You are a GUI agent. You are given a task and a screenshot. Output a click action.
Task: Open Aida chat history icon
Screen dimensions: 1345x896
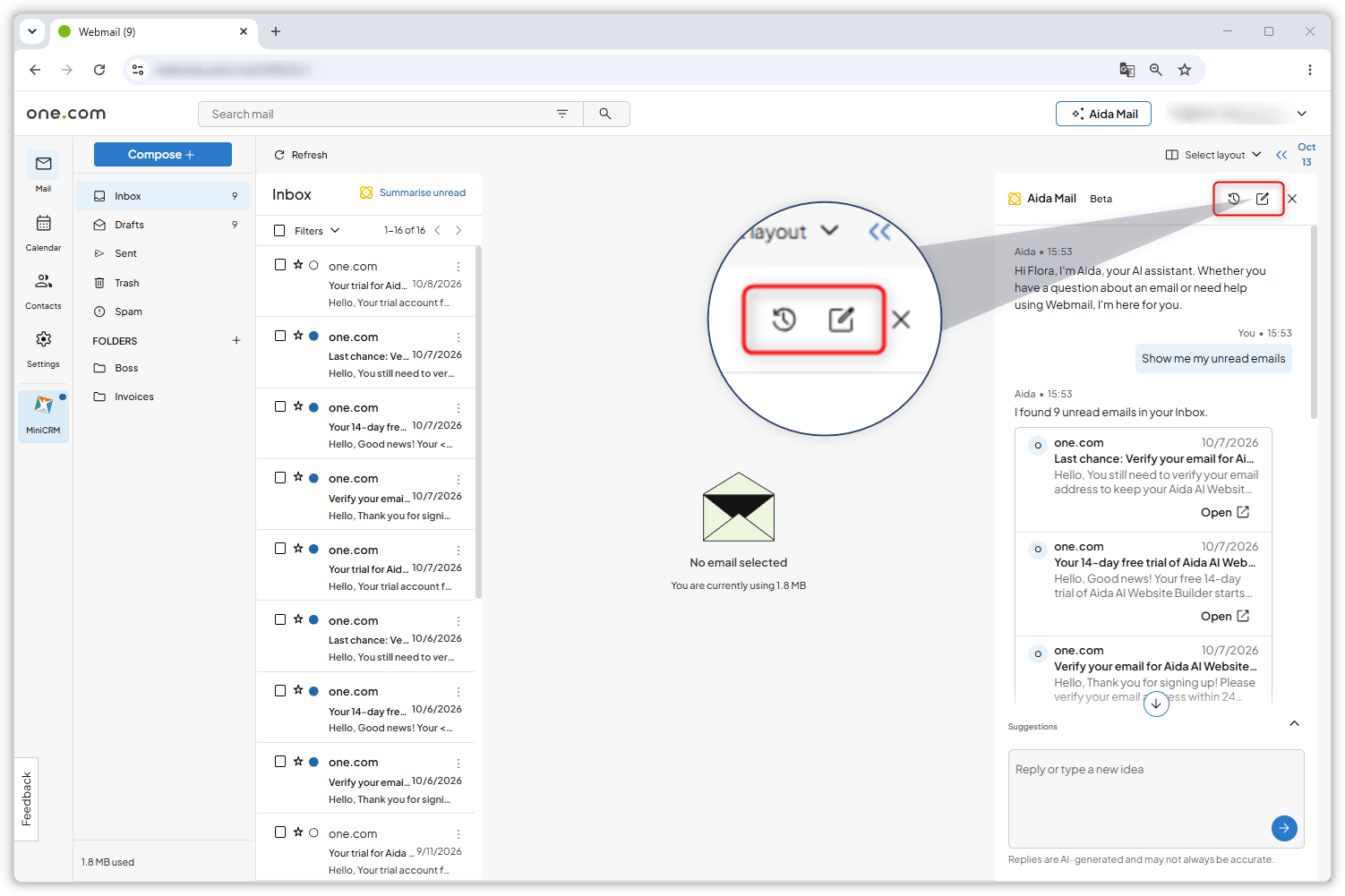1234,199
